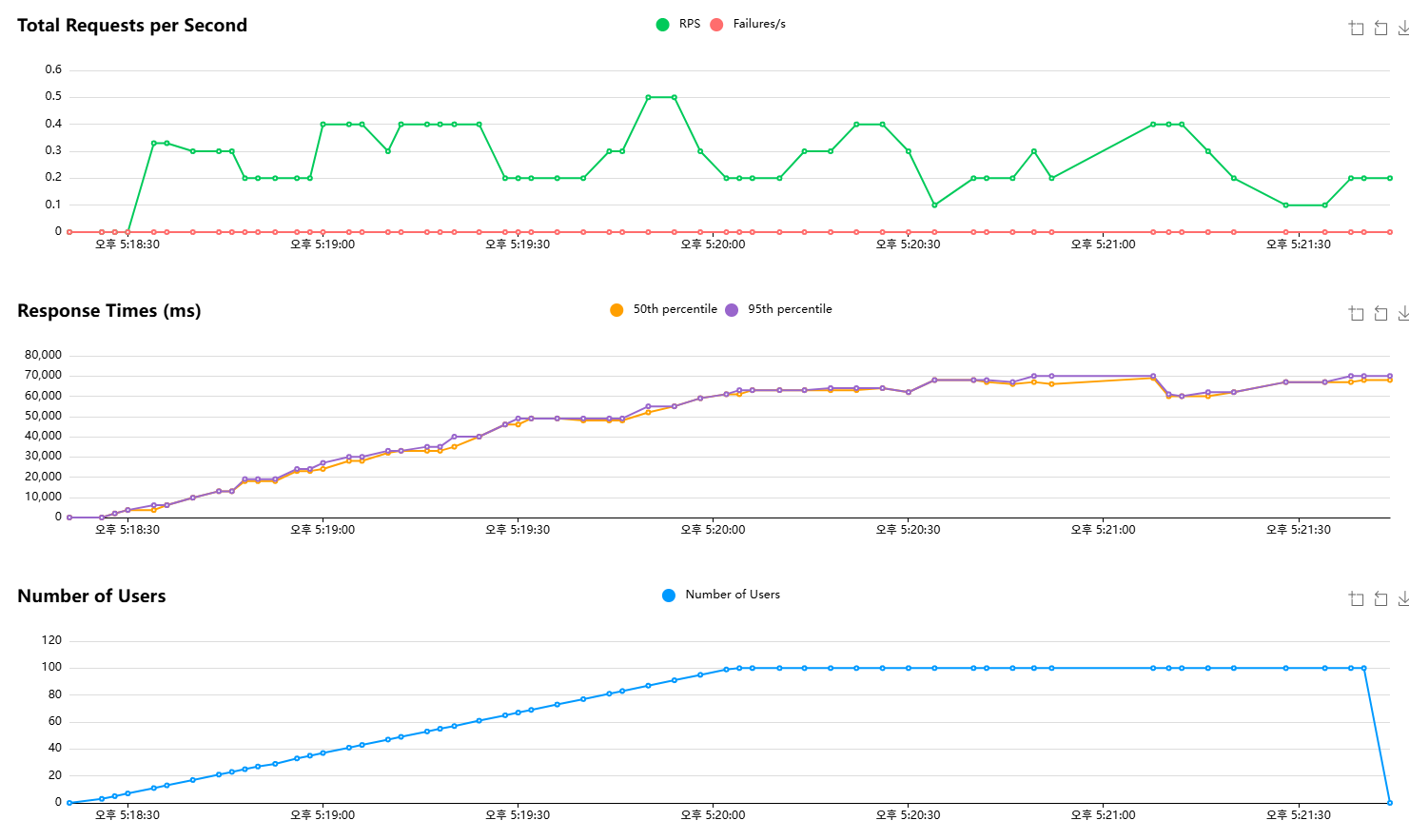This screenshot has width=1409, height=840.
Task: Activate zoom tool on Response Times chart
Action: 1357,314
